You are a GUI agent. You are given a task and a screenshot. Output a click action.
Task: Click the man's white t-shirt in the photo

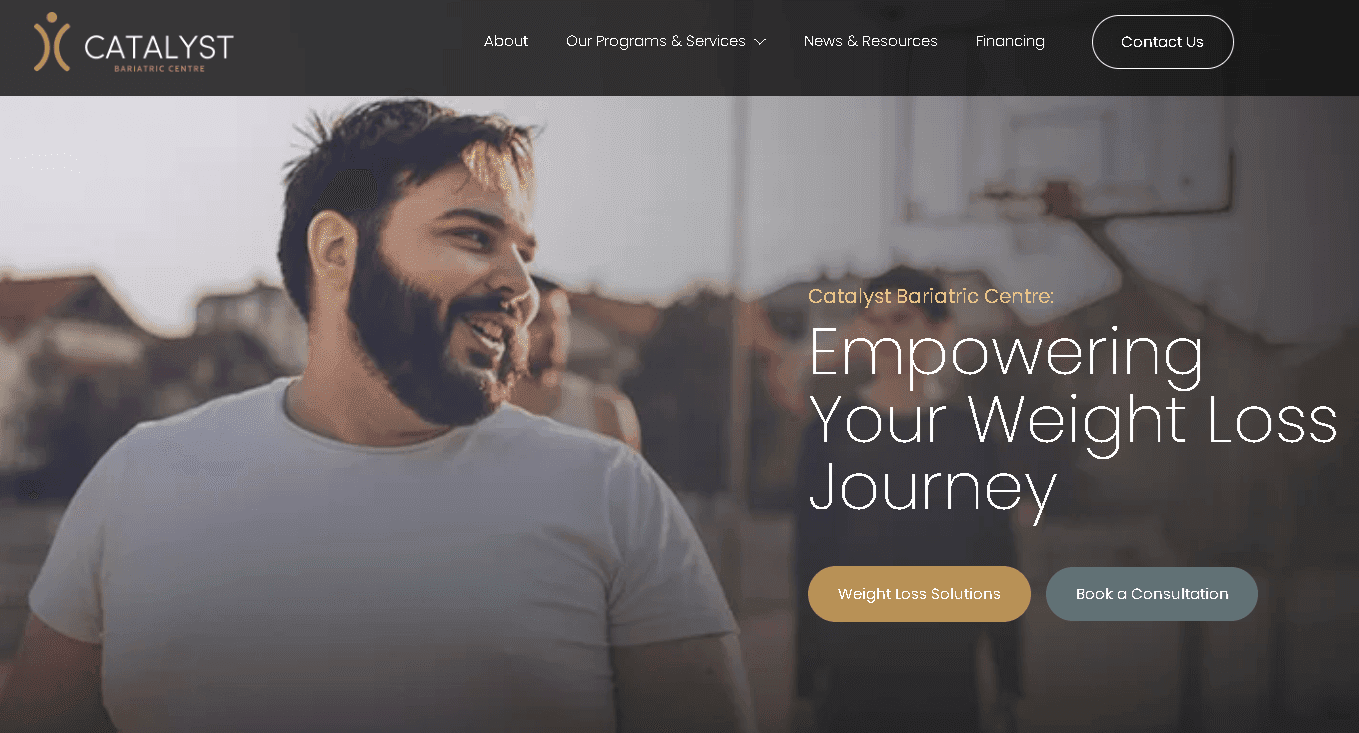380,560
